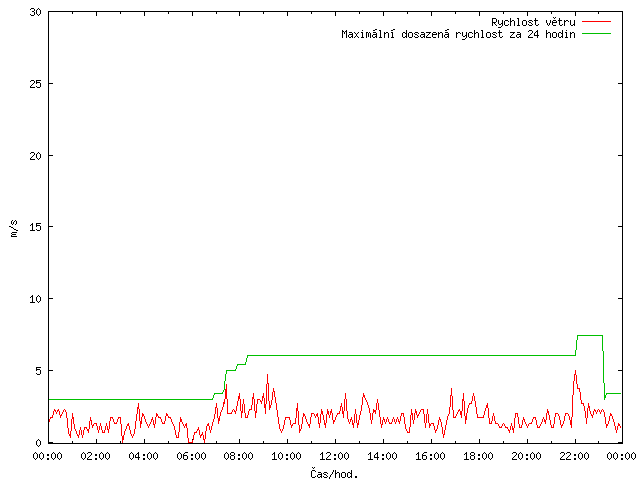
Task: Click the 20:00 time label
Action: click(527, 456)
